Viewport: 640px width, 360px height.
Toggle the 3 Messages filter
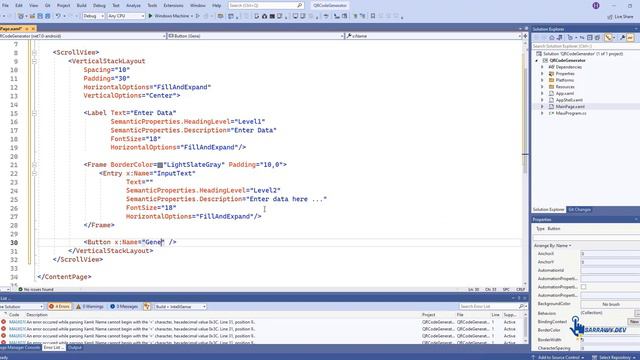tap(124, 307)
